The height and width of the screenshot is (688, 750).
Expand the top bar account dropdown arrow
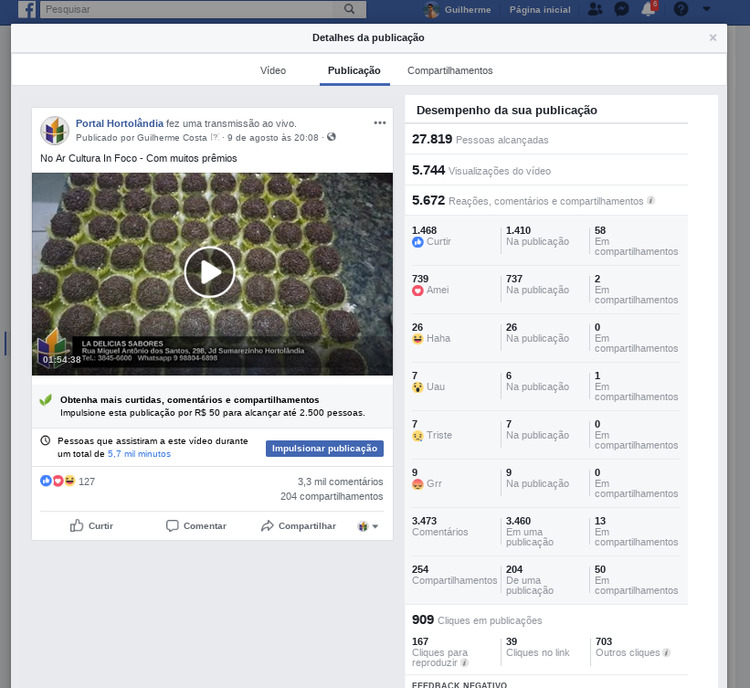click(x=707, y=9)
